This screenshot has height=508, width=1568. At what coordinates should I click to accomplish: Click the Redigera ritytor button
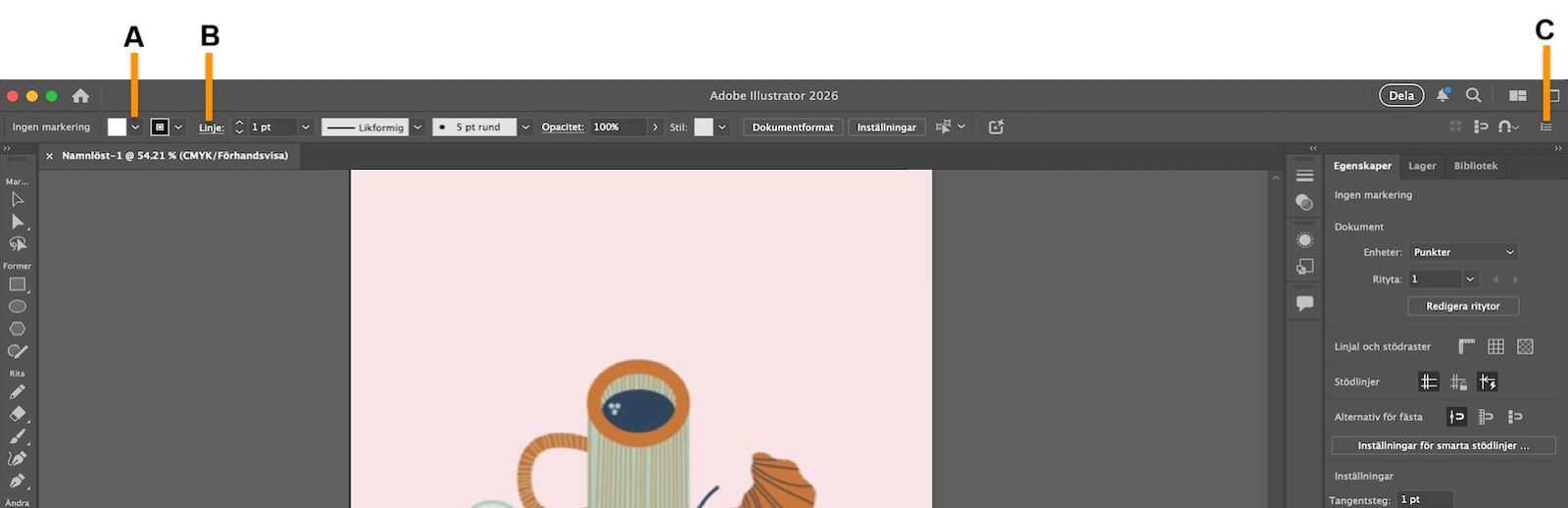1462,306
